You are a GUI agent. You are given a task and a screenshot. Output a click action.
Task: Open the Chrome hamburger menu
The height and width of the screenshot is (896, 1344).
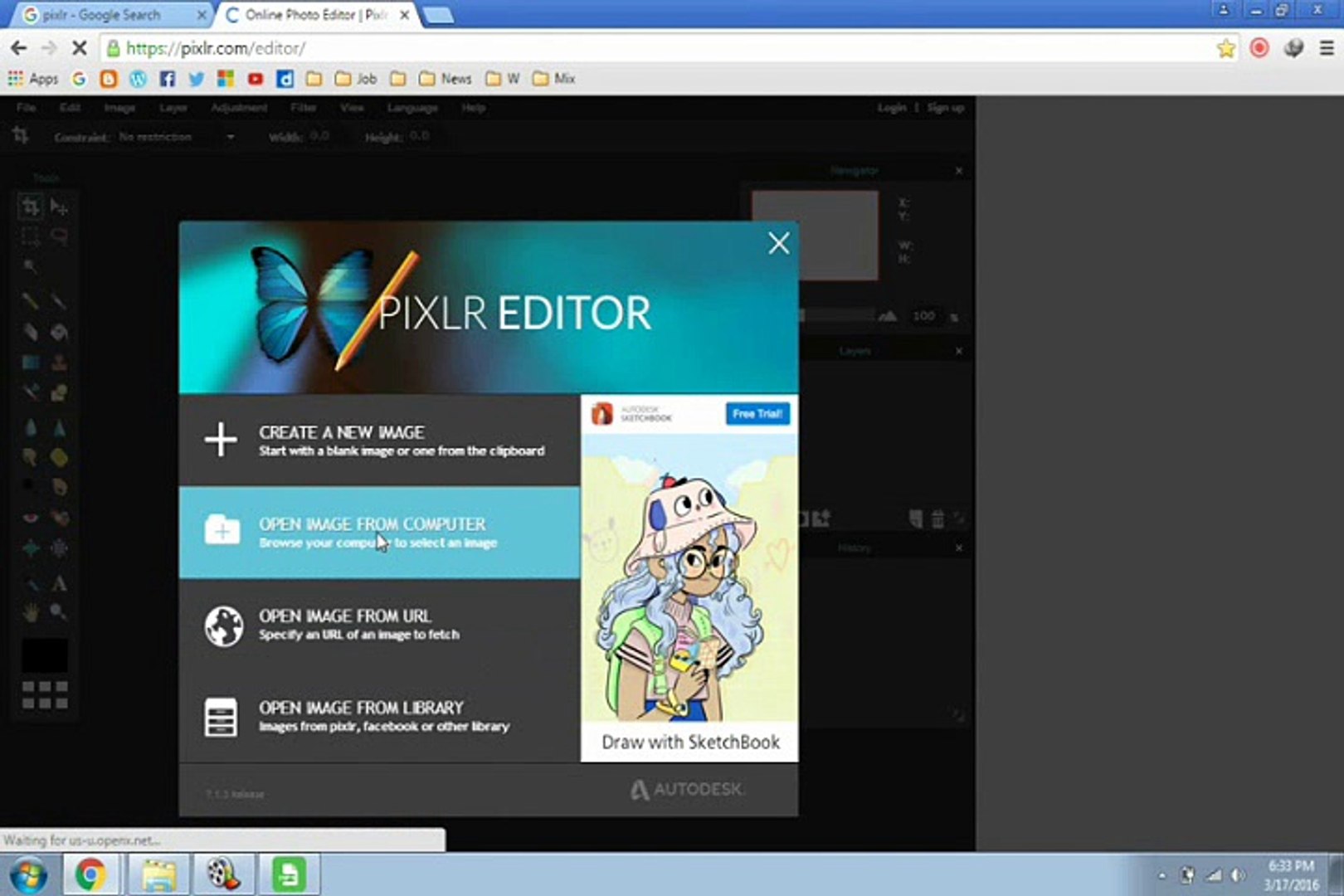coord(1327,48)
